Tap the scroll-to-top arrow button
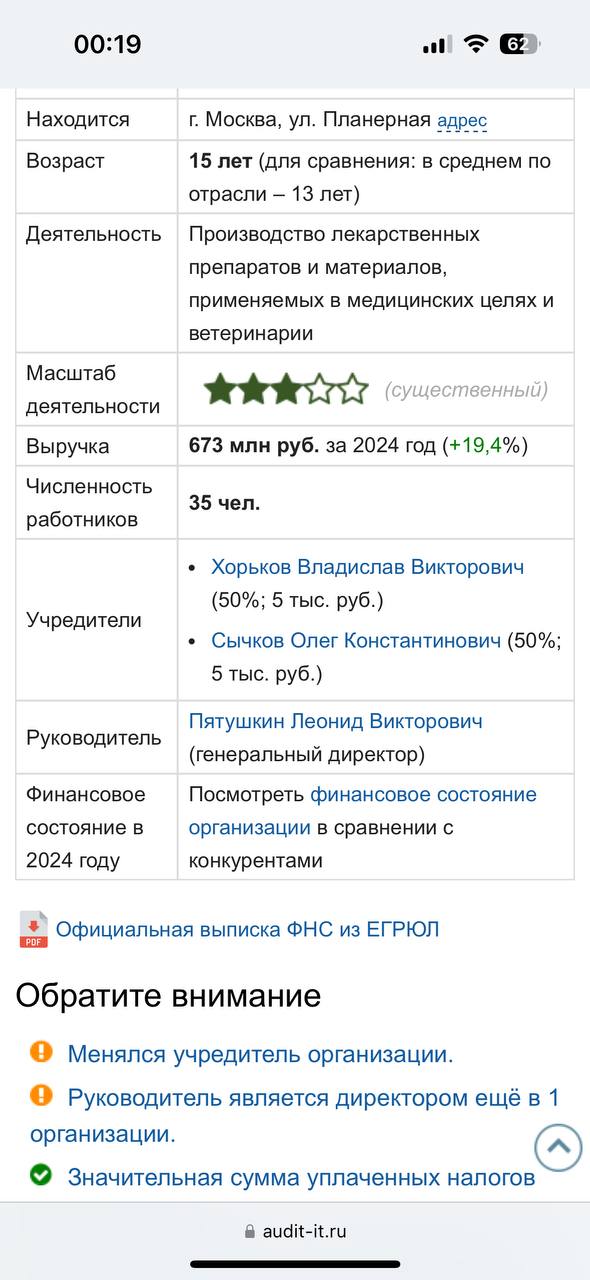Viewport: 590px width, 1280px height. tap(558, 1146)
